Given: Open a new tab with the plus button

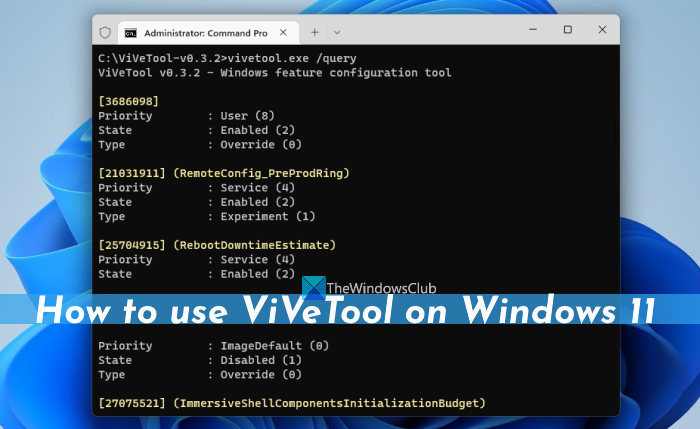Looking at the screenshot, I should [x=315, y=33].
